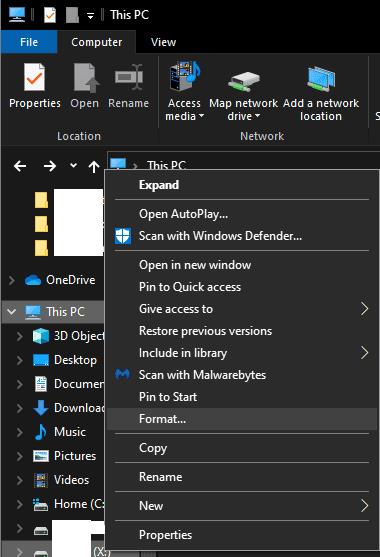Select Pin to Start entry
This screenshot has width=380, height=557.
pyautogui.click(x=241, y=397)
